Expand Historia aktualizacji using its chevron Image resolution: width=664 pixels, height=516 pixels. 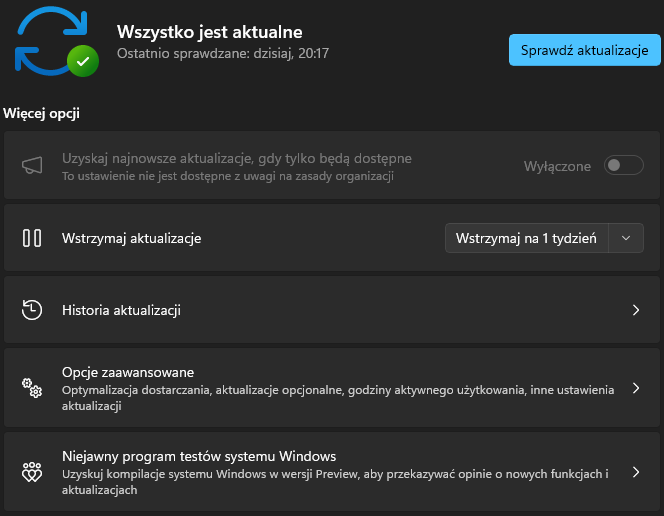click(636, 310)
